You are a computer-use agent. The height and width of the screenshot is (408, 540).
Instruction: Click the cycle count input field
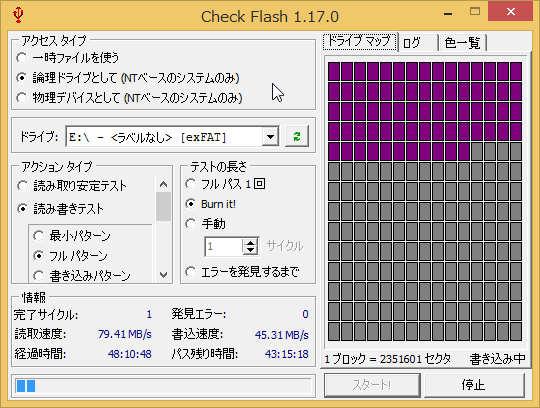pos(224,247)
